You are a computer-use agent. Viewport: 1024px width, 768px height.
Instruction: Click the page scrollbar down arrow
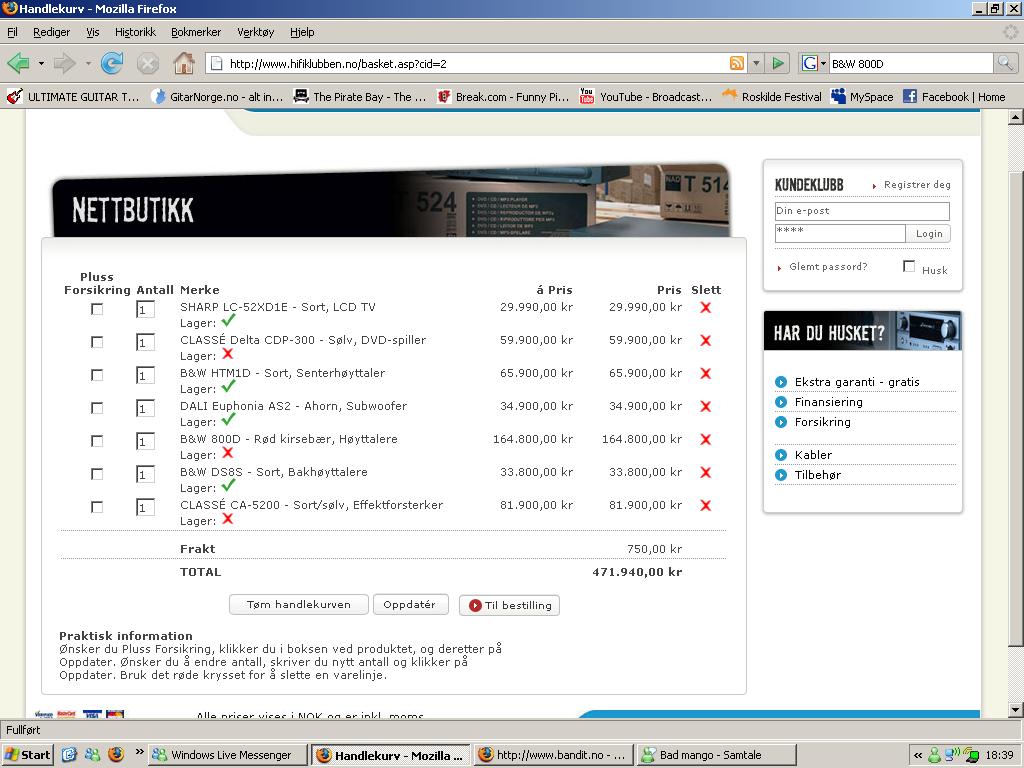(1015, 709)
